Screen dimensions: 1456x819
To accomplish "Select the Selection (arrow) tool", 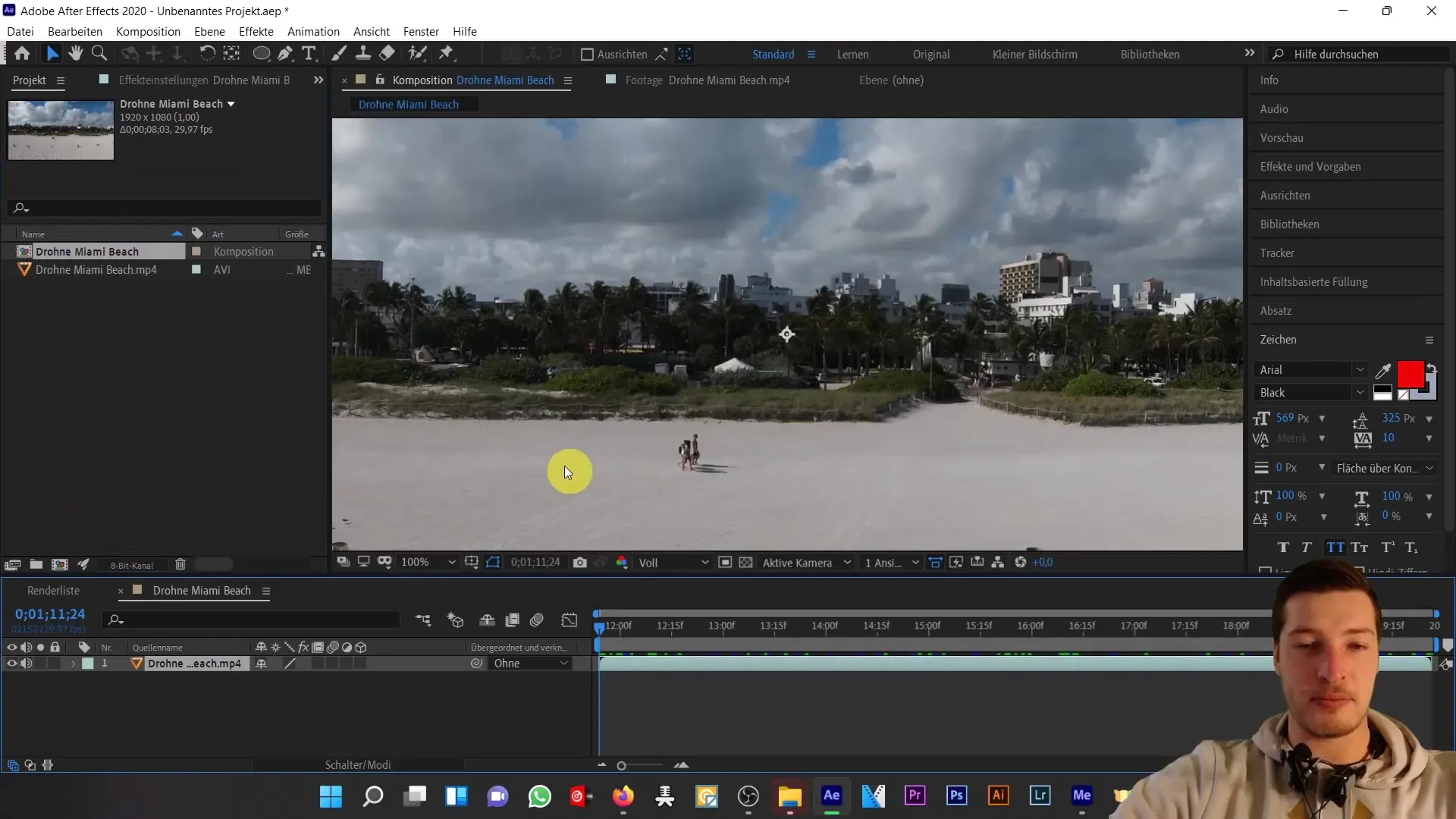I will pyautogui.click(x=52, y=54).
